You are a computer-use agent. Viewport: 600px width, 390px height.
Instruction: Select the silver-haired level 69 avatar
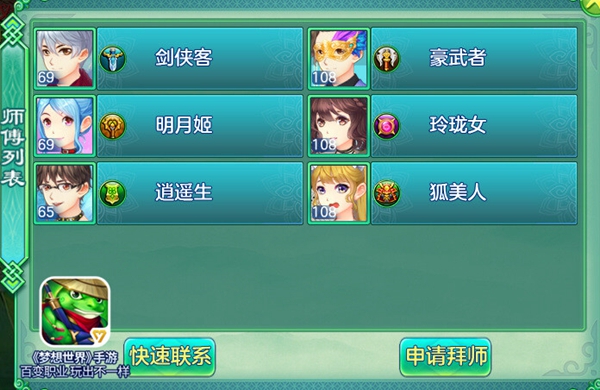tap(65, 59)
